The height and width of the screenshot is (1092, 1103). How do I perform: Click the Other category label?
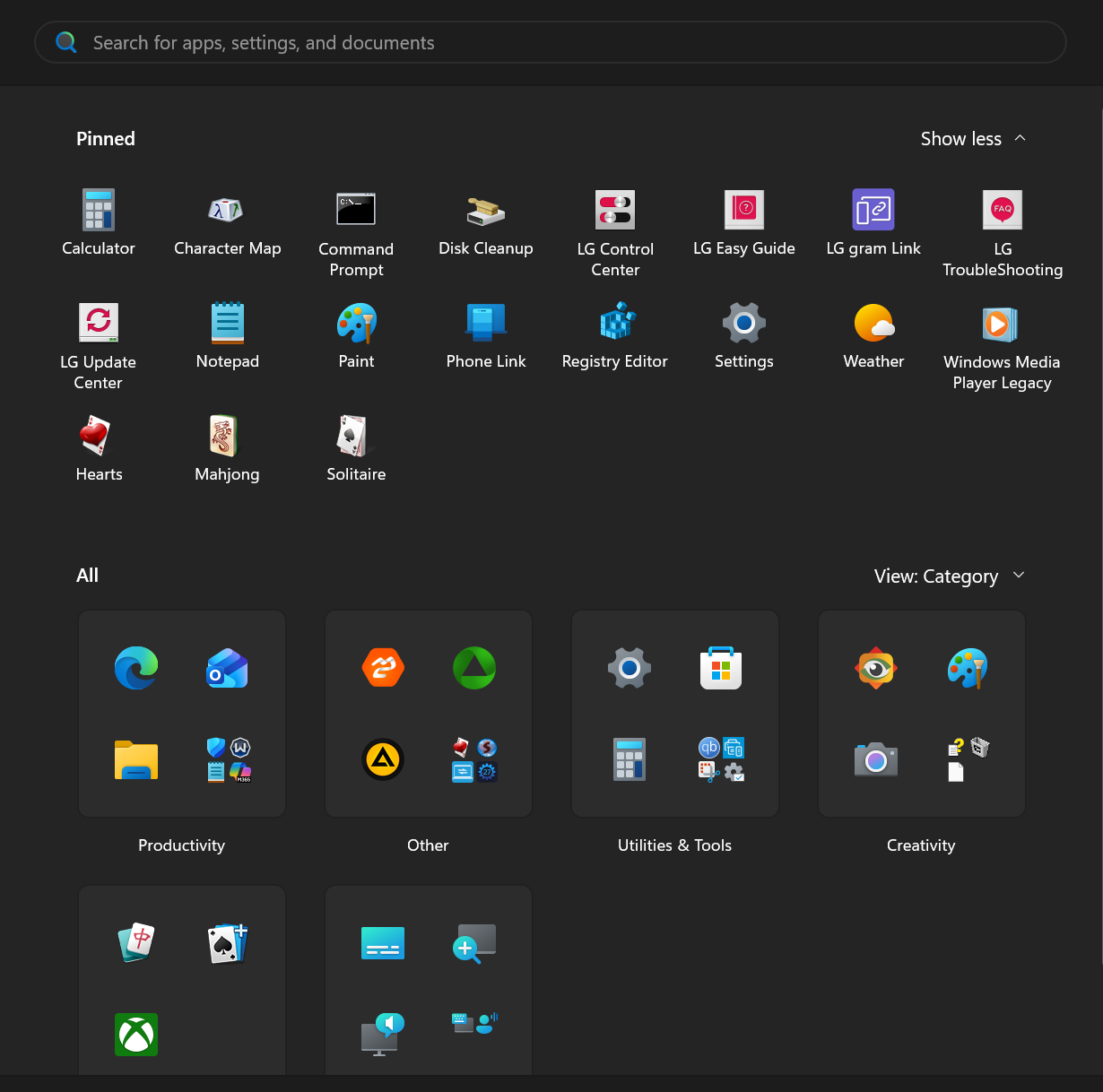click(x=428, y=845)
